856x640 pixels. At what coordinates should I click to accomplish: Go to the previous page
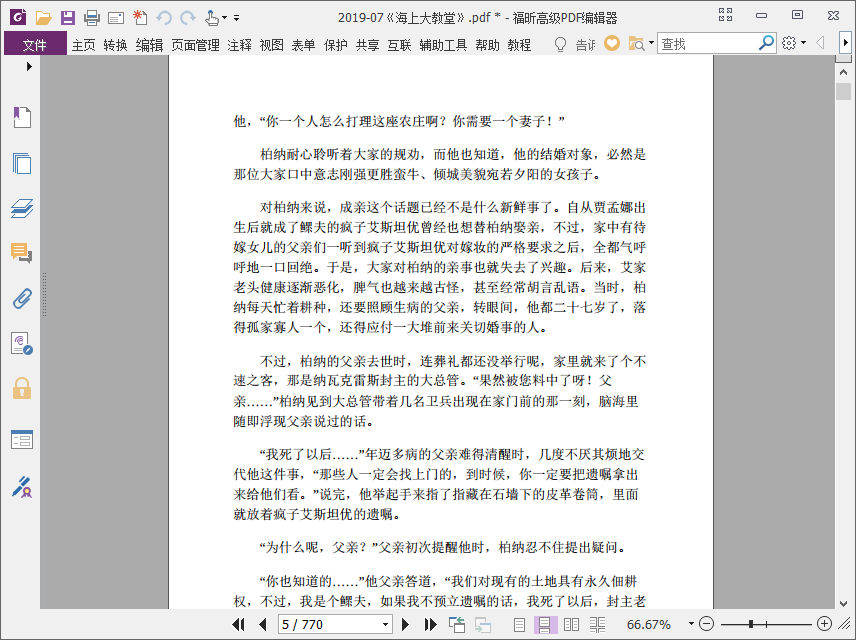[x=263, y=624]
